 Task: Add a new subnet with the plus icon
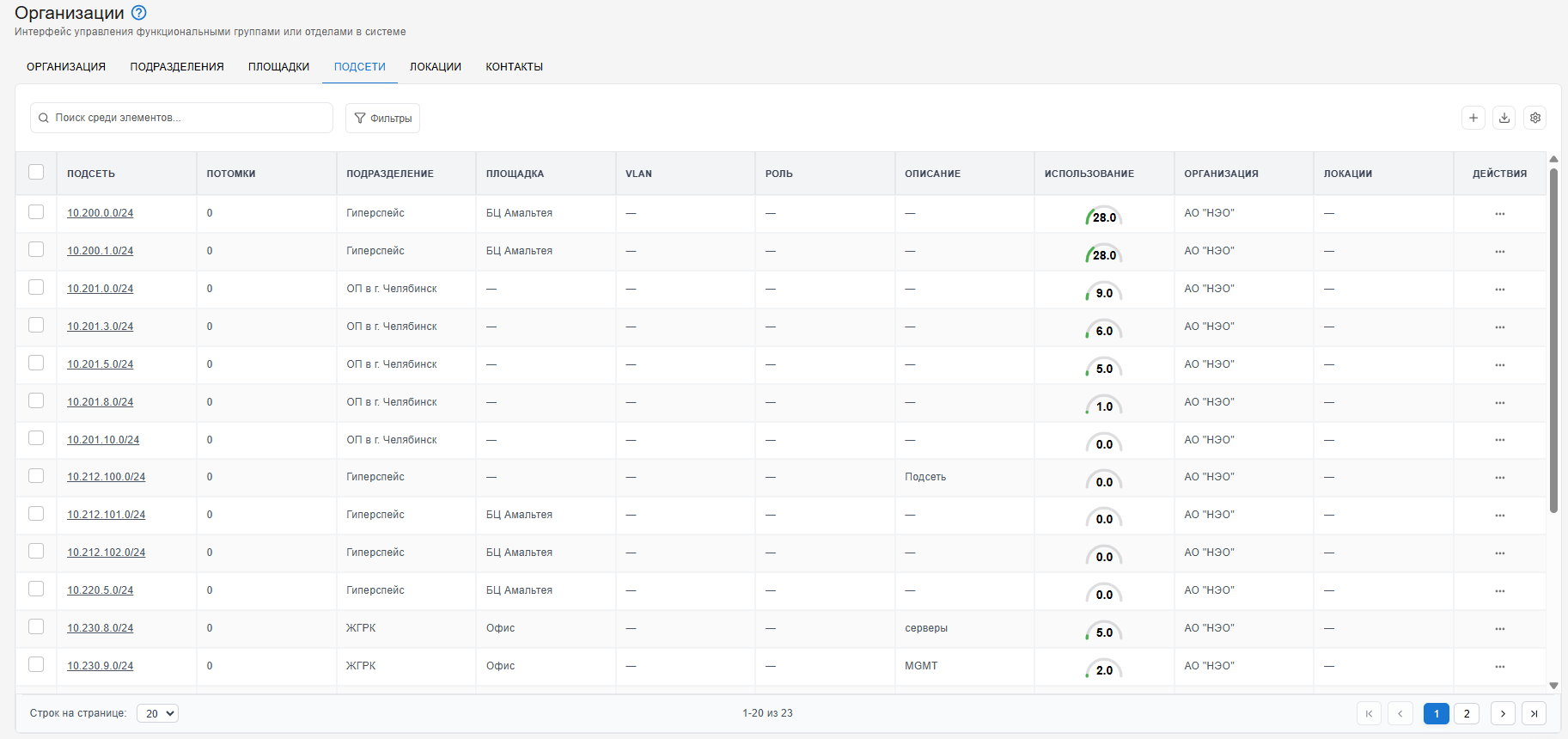pyautogui.click(x=1473, y=118)
